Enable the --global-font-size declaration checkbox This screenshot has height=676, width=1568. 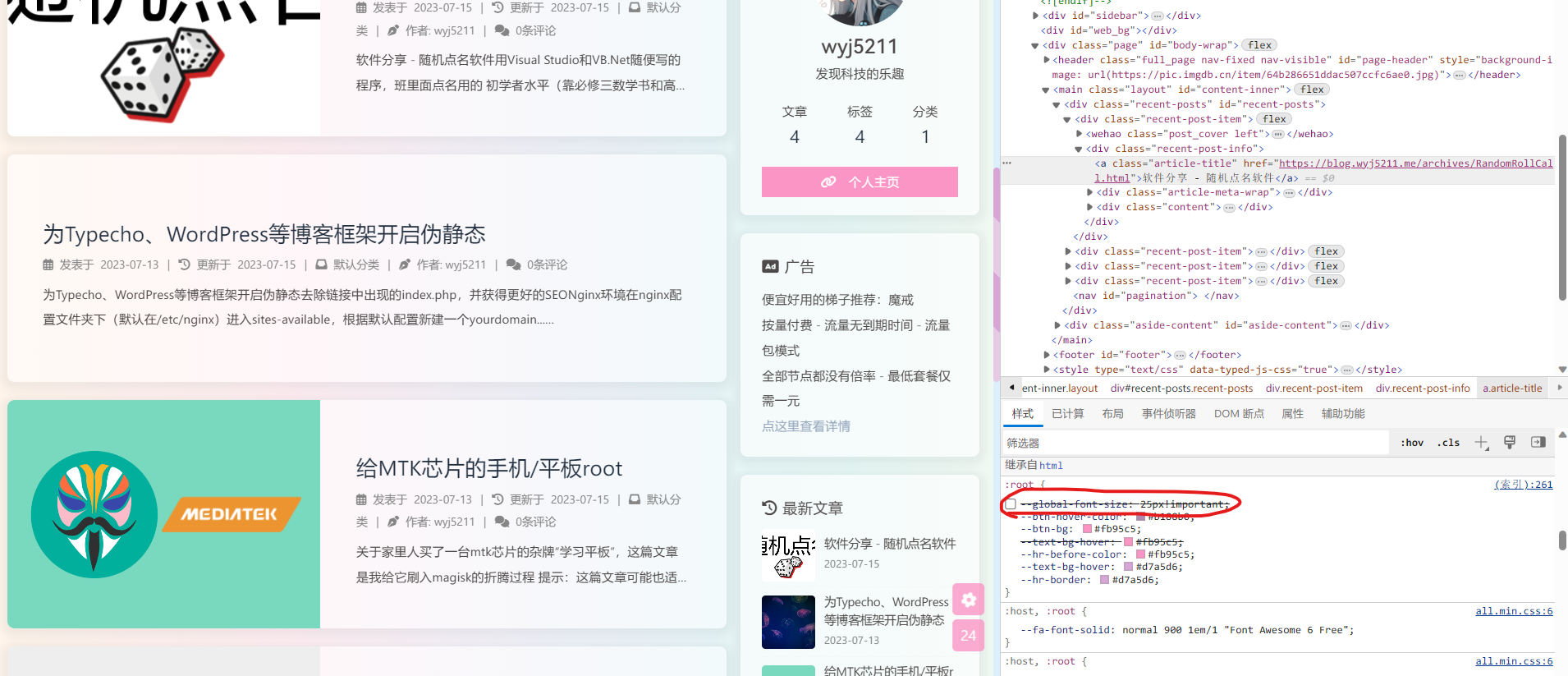[1011, 504]
